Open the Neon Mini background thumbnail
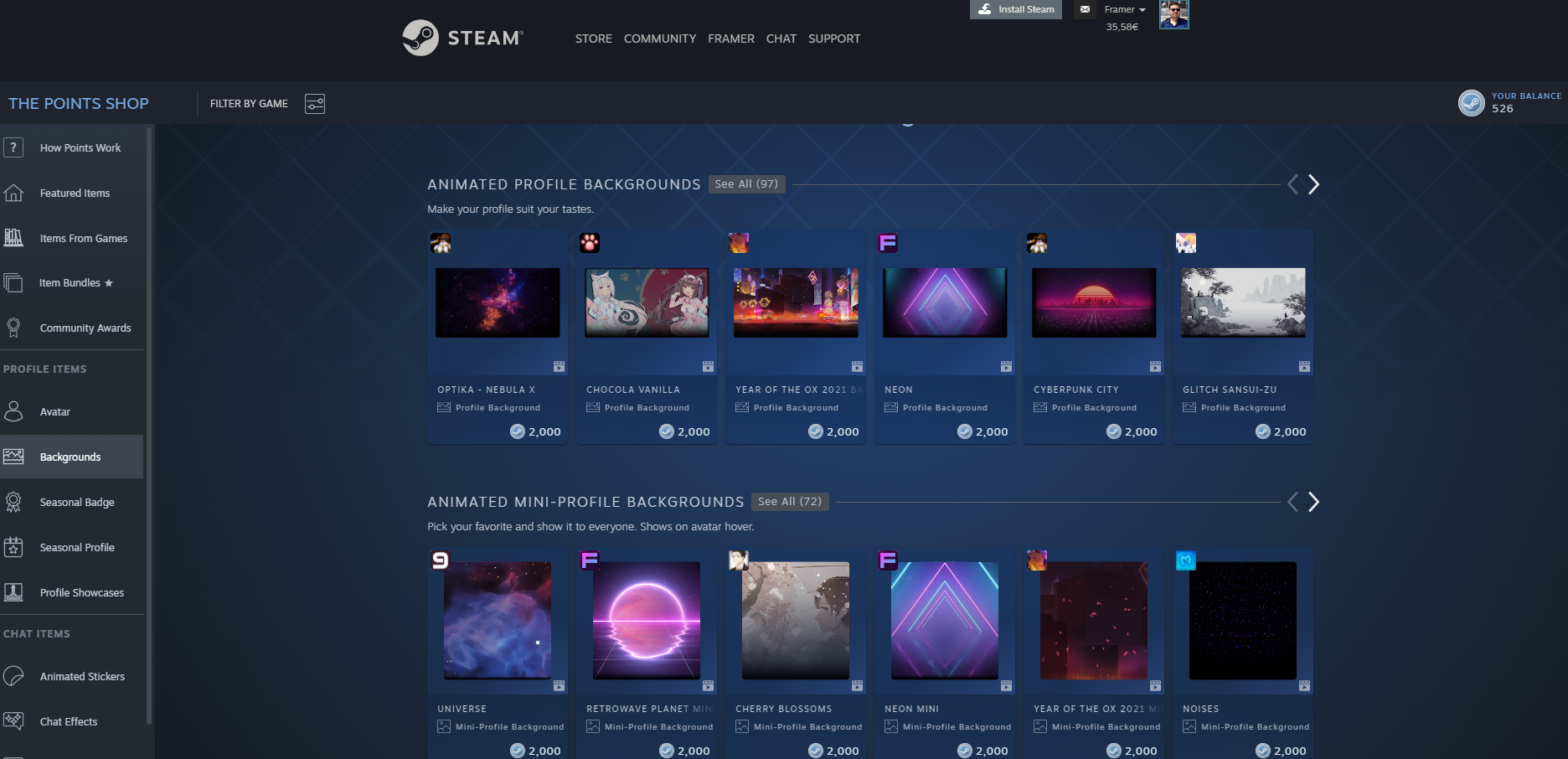 click(945, 621)
